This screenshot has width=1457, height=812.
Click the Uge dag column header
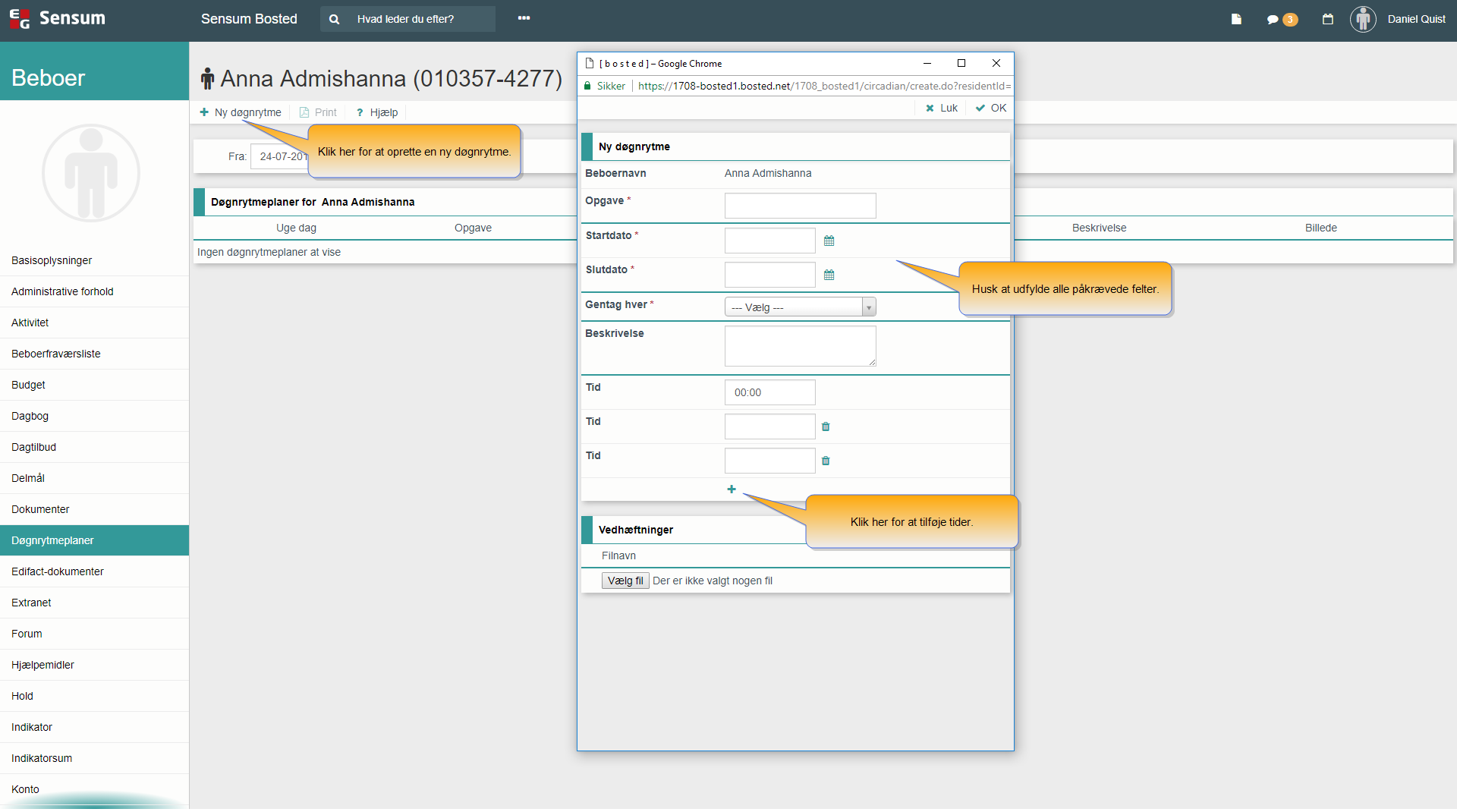(x=296, y=228)
